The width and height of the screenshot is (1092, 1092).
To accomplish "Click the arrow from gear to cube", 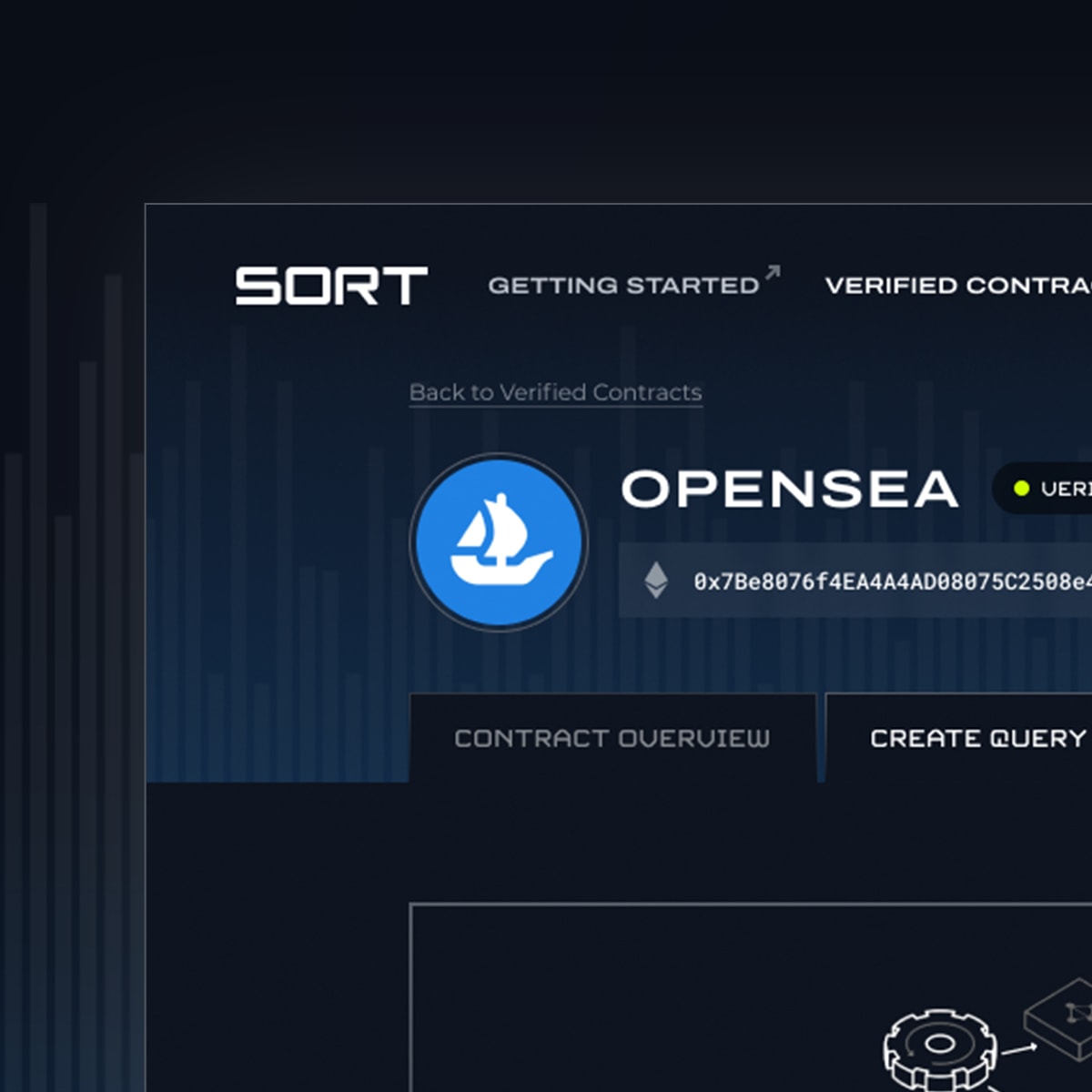I will click(1019, 1048).
